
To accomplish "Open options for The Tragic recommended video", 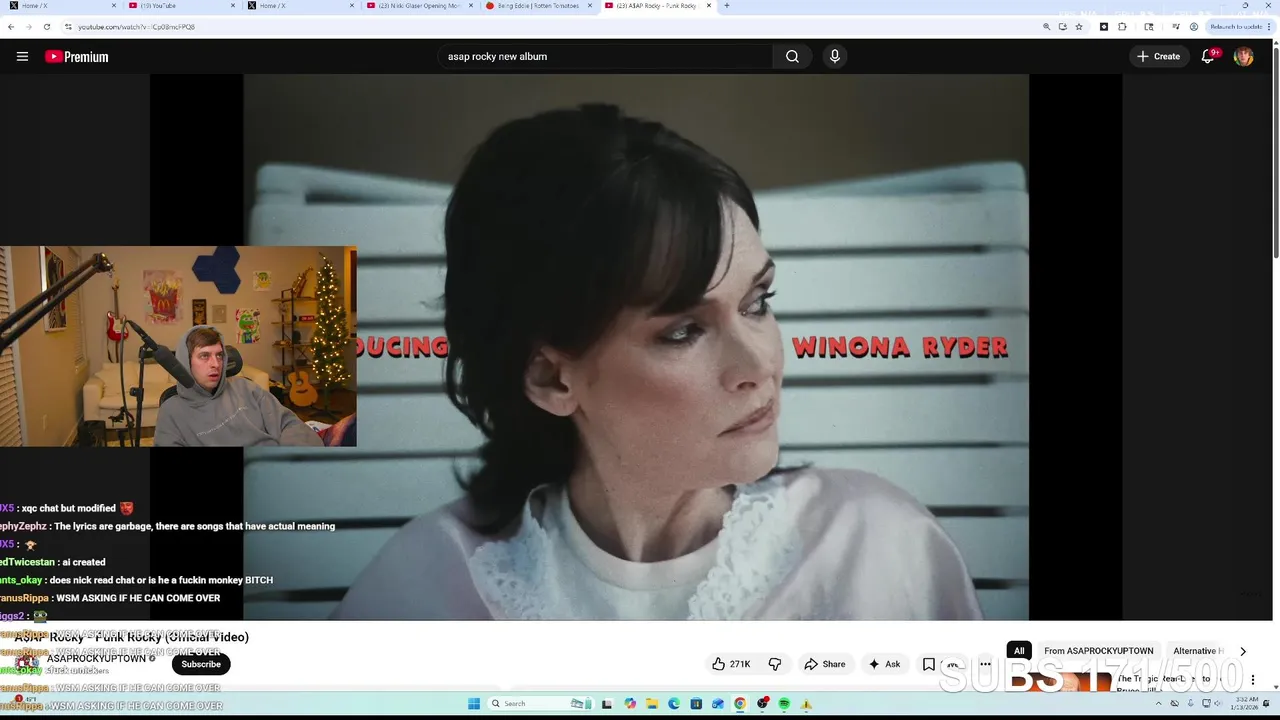I will (x=1252, y=680).
